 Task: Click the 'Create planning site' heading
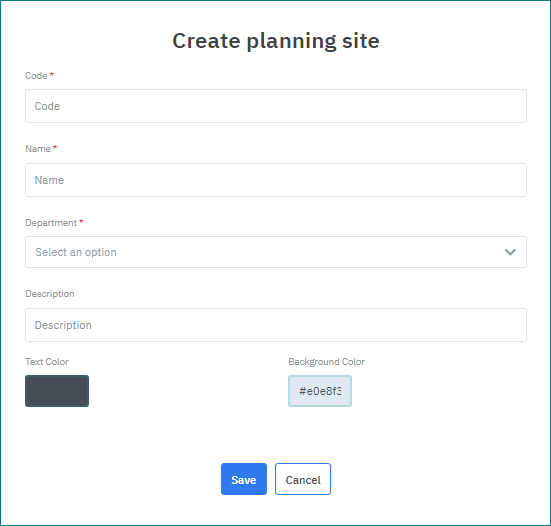point(276,41)
